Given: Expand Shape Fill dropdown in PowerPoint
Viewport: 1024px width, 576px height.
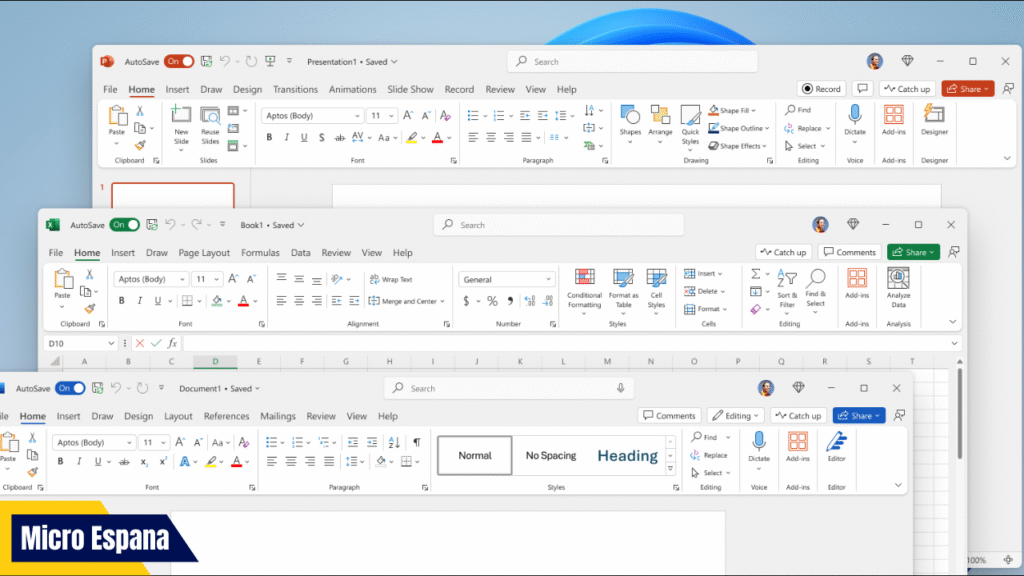Looking at the screenshot, I should pyautogui.click(x=754, y=110).
